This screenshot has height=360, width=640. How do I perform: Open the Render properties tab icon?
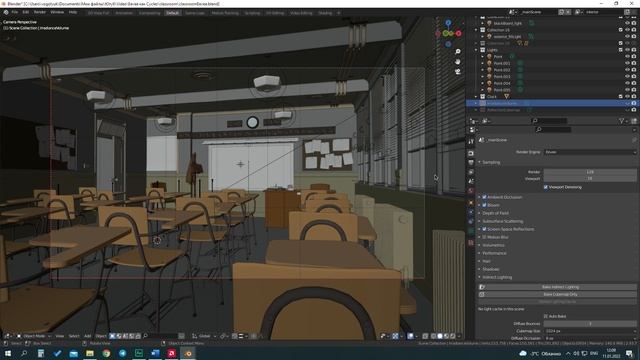pos(471,153)
